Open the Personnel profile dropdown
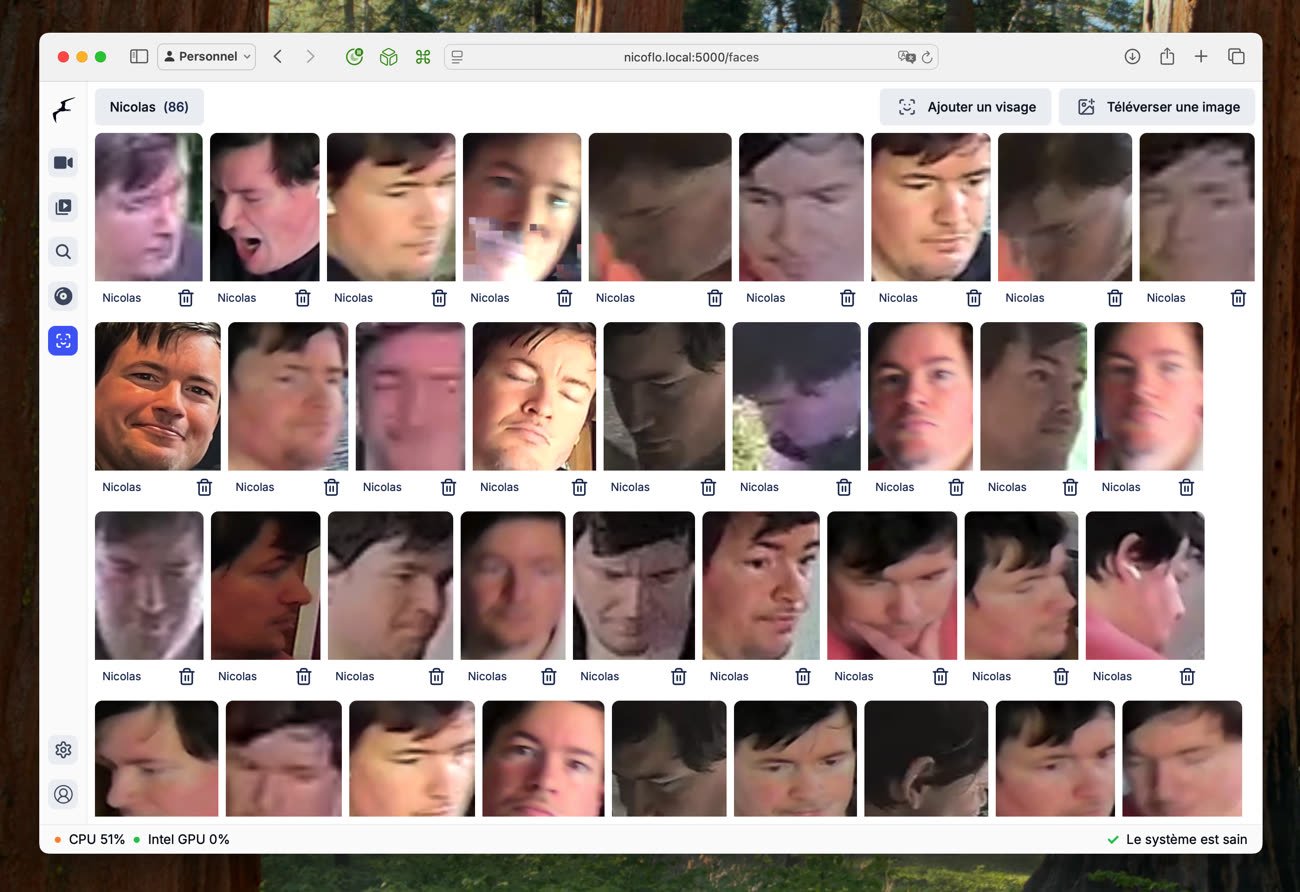The height and width of the screenshot is (892, 1300). pyautogui.click(x=207, y=57)
